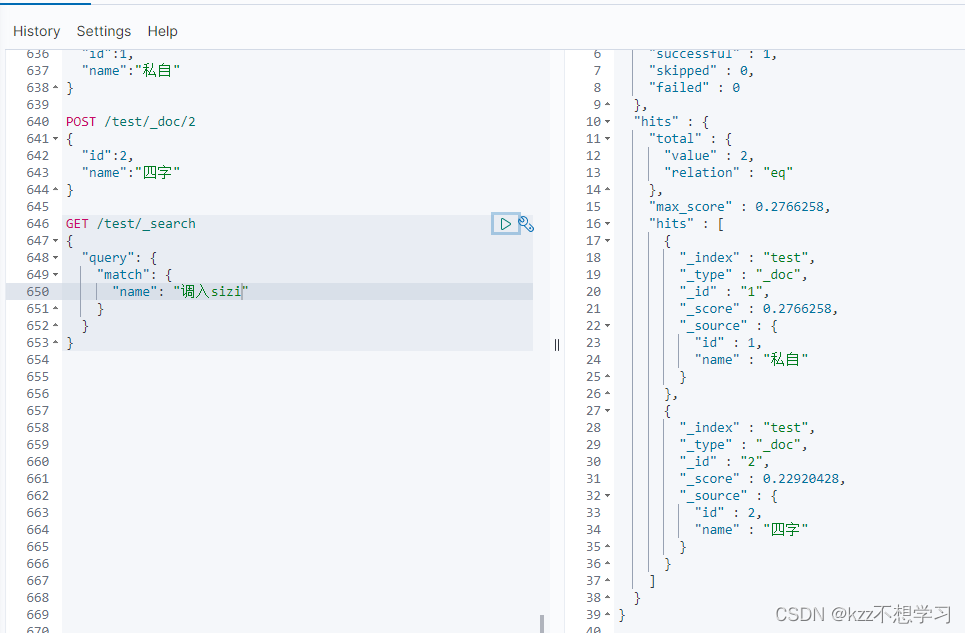The height and width of the screenshot is (633, 965).
Task: Toggle output fold arrow at line 35
Action: coord(607,547)
